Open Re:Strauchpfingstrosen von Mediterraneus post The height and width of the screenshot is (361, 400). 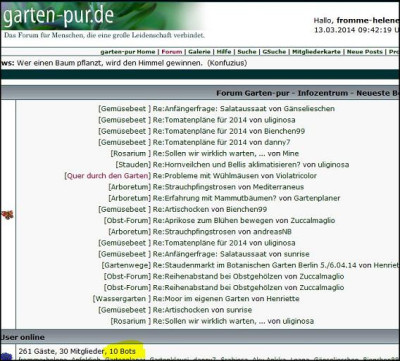tap(228, 187)
